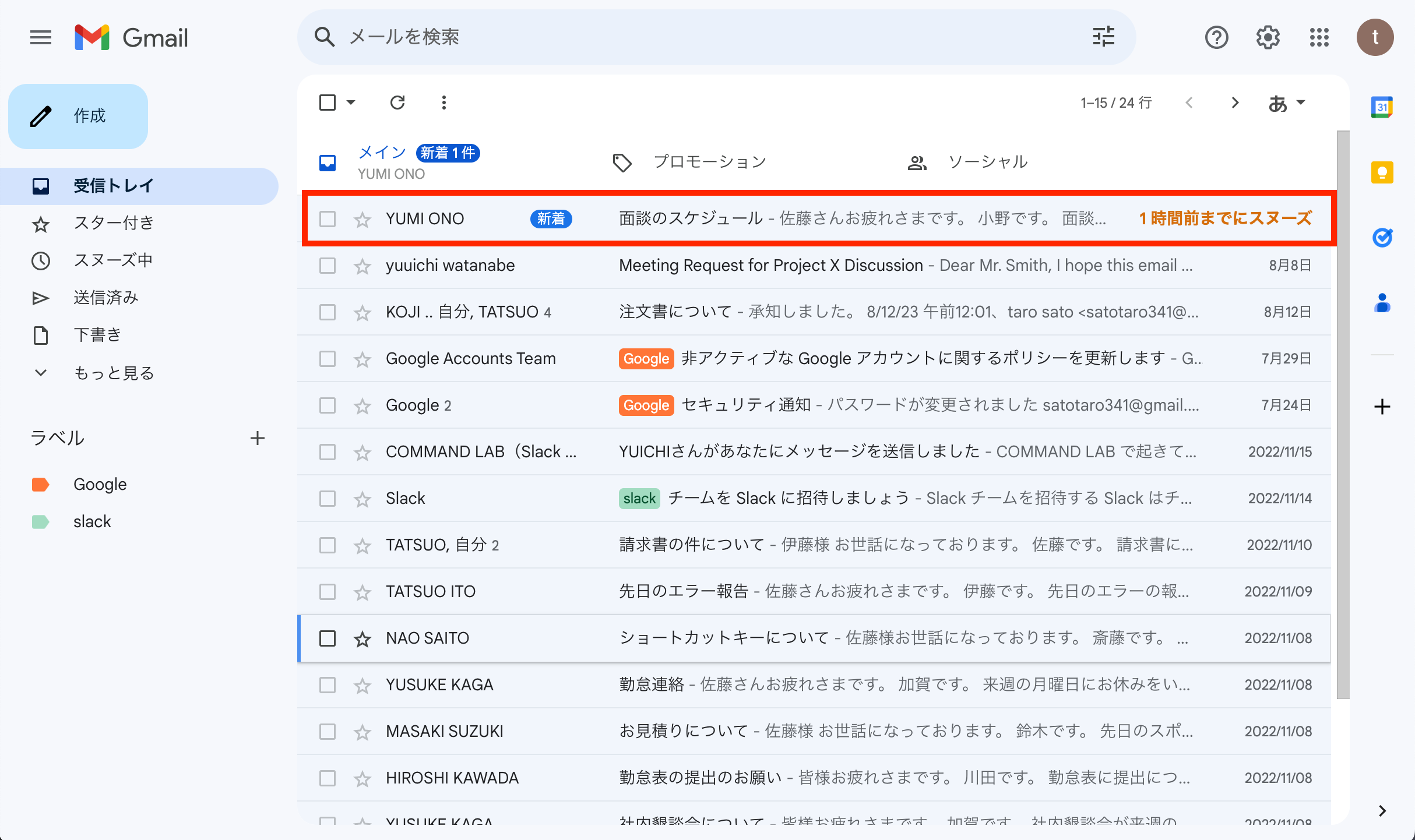
Task: Star the Slack email
Action: coord(362,499)
